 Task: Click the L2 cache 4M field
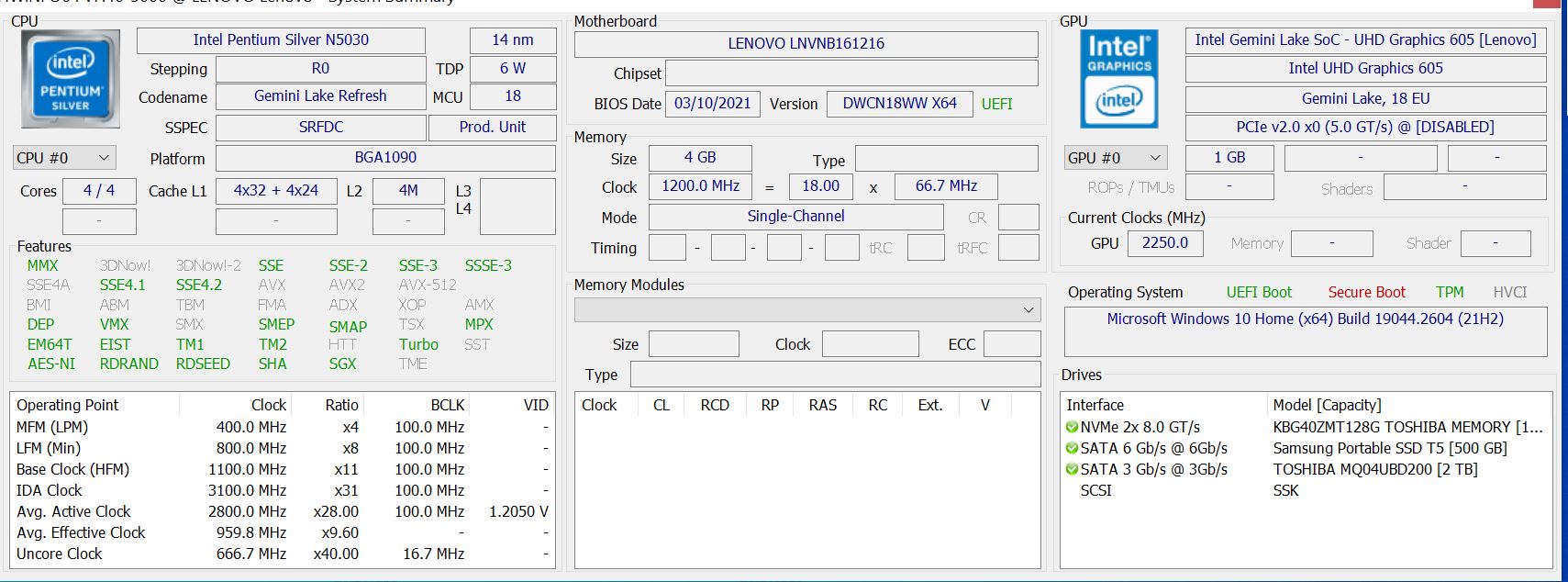[408, 191]
